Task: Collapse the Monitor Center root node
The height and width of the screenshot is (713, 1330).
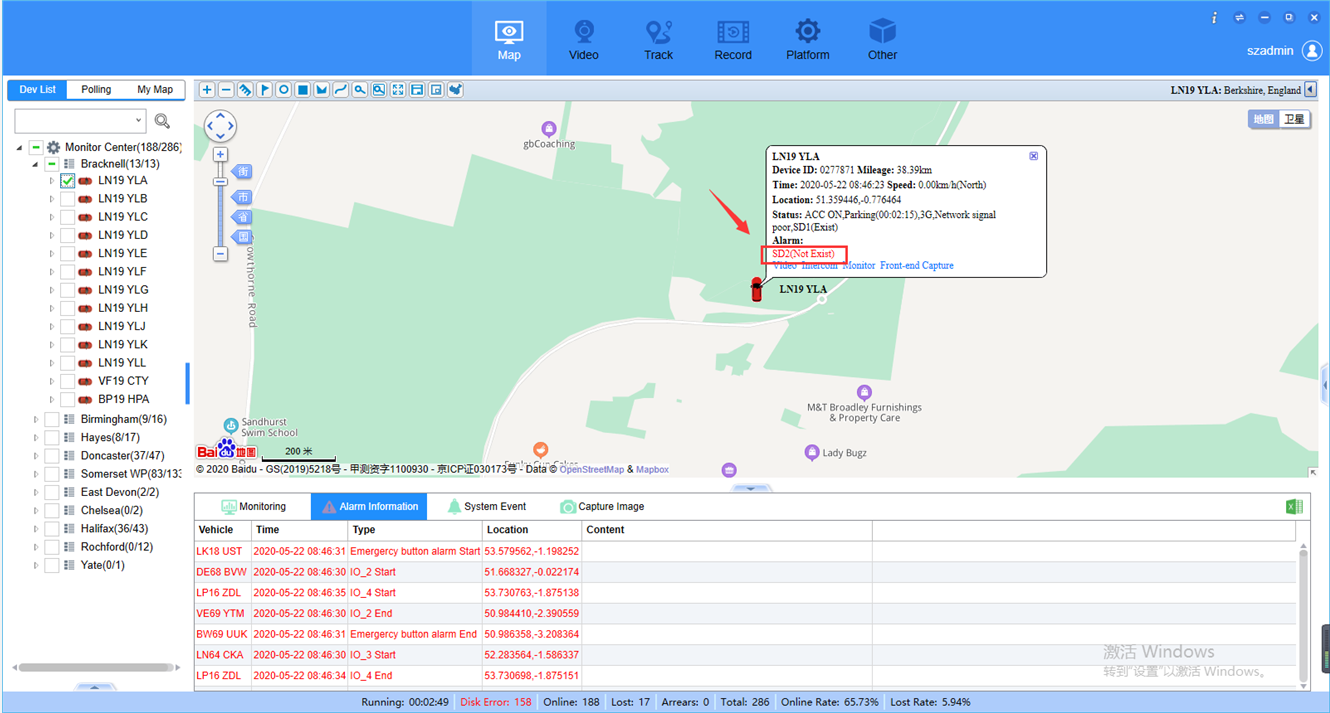Action: [x=19, y=148]
